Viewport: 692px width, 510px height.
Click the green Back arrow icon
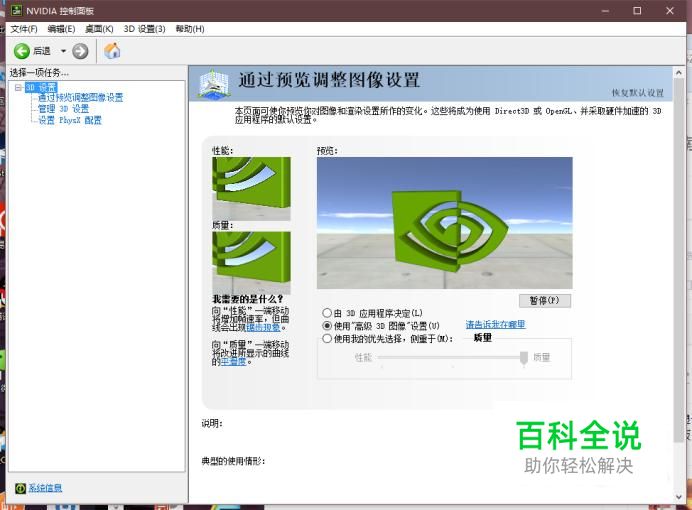click(x=22, y=51)
